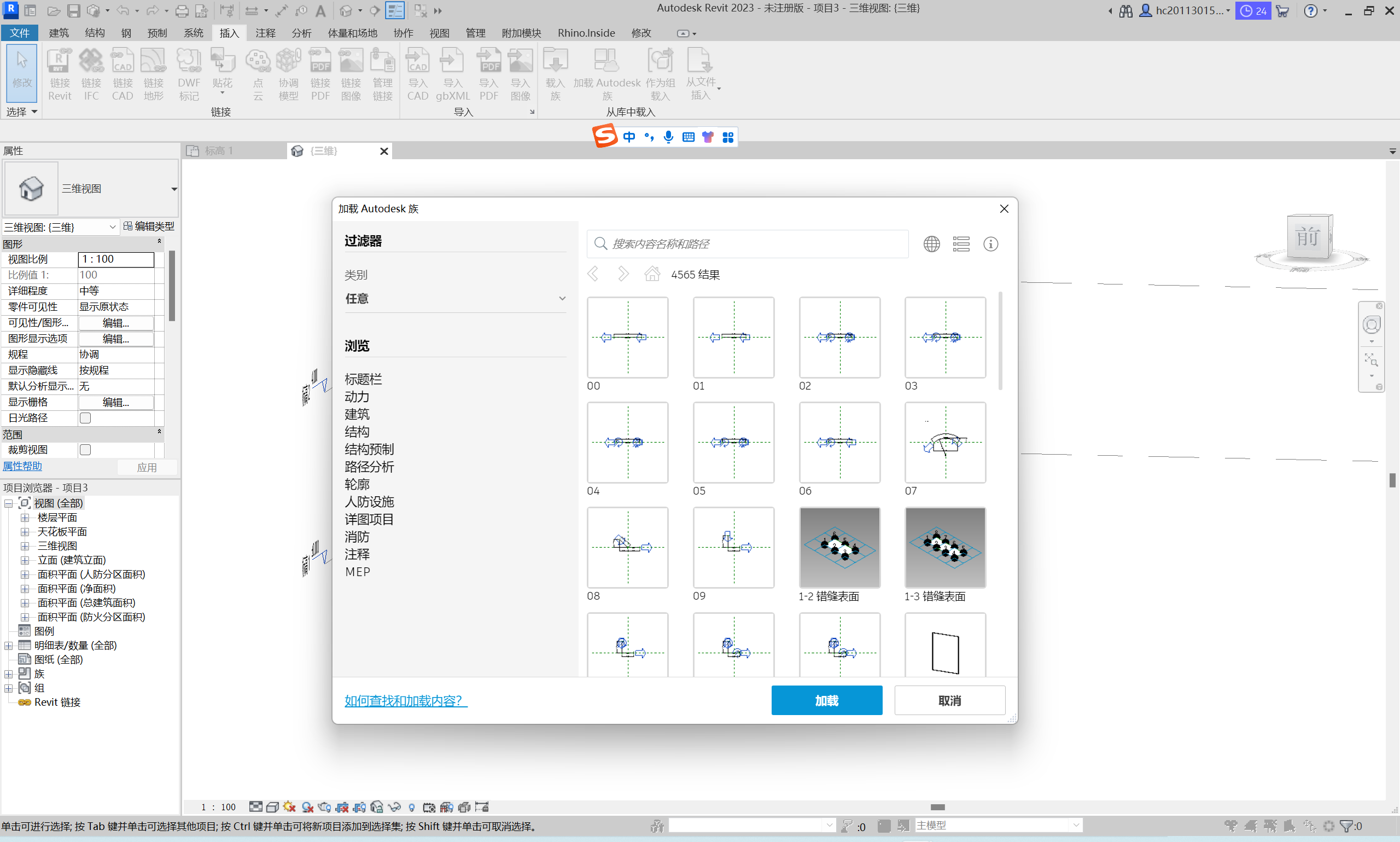Screen dimensions: 1400x842
Task: Open the 文件 menu tab
Action: [19, 33]
